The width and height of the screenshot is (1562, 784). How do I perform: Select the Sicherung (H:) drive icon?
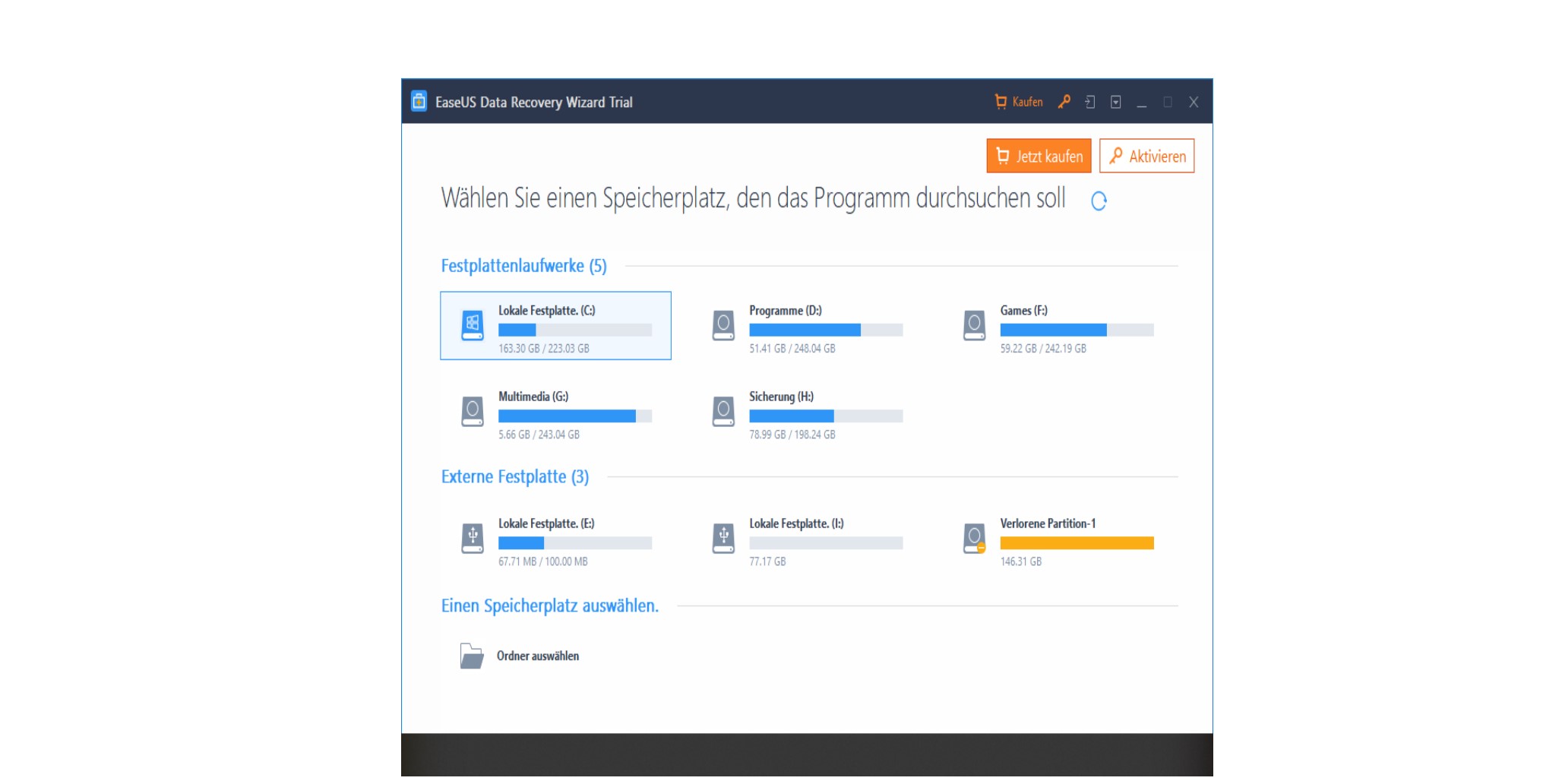tap(723, 411)
